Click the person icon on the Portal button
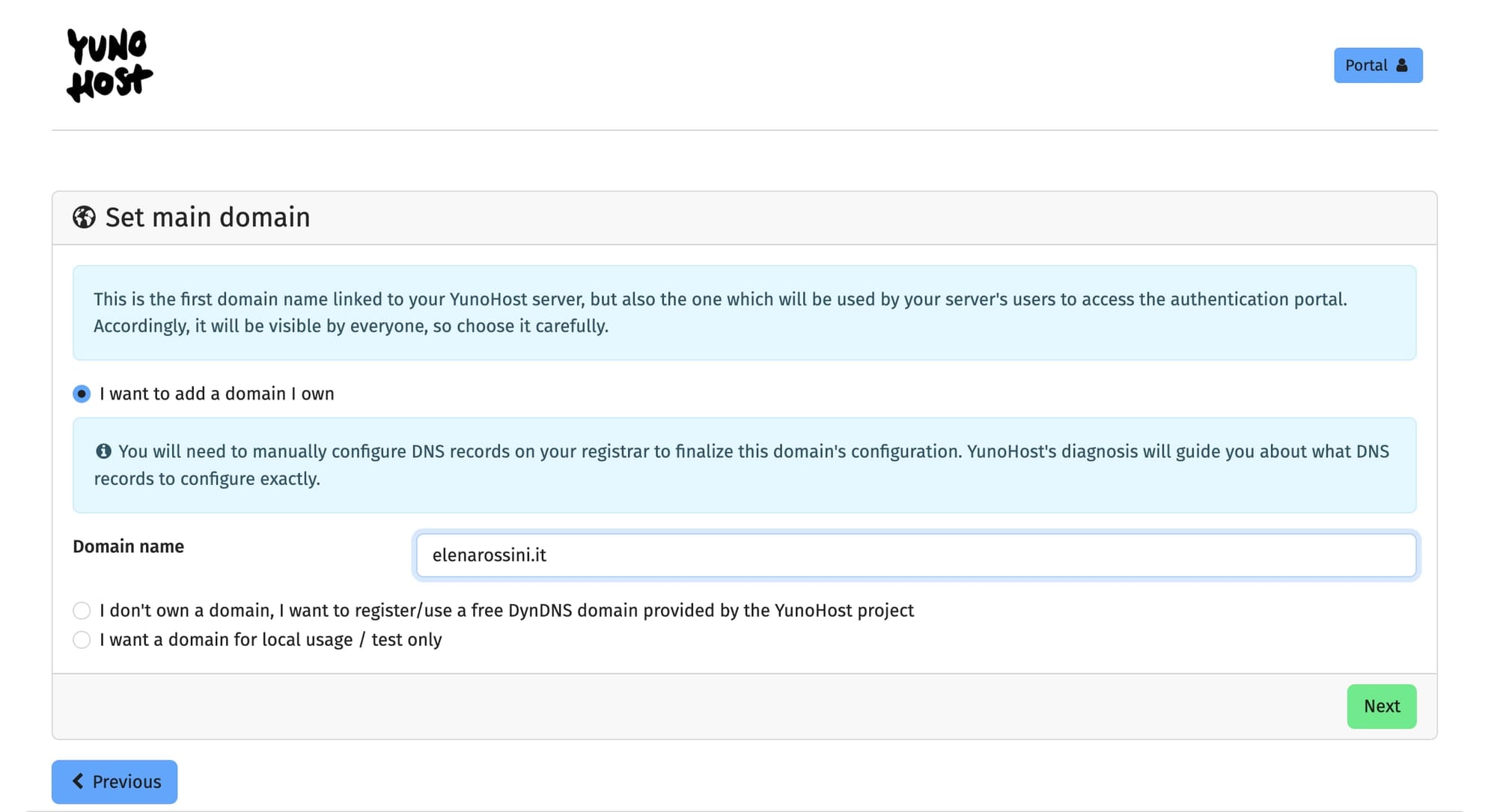 point(1401,65)
